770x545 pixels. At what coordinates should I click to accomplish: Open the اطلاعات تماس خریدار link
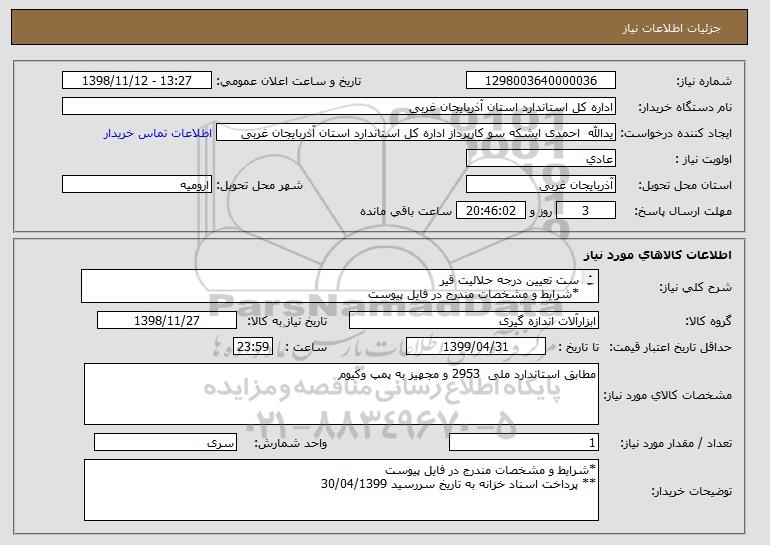(158, 134)
